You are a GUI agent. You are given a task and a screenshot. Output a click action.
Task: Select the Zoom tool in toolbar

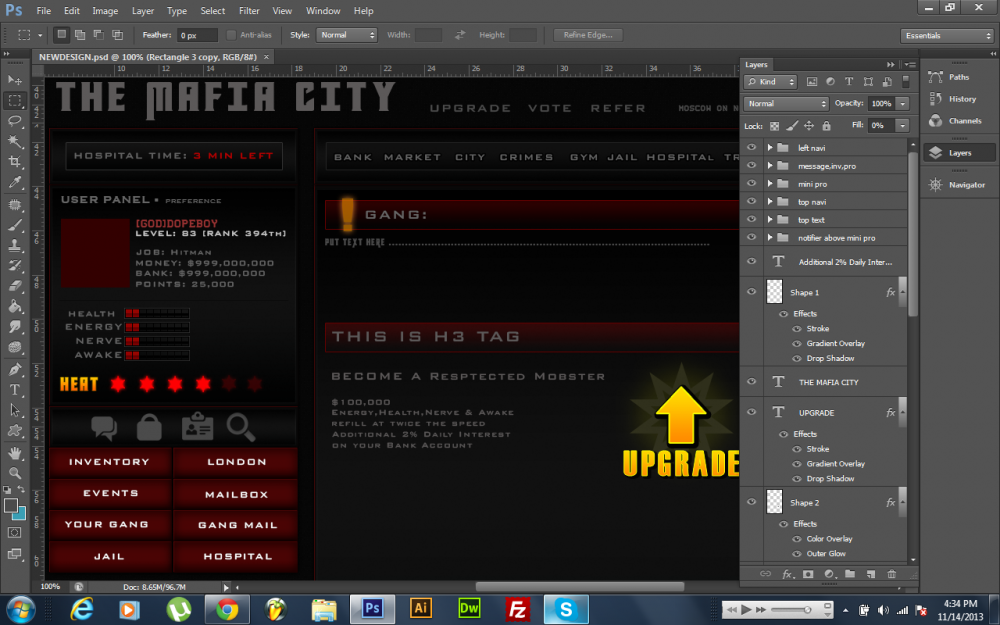[15, 473]
